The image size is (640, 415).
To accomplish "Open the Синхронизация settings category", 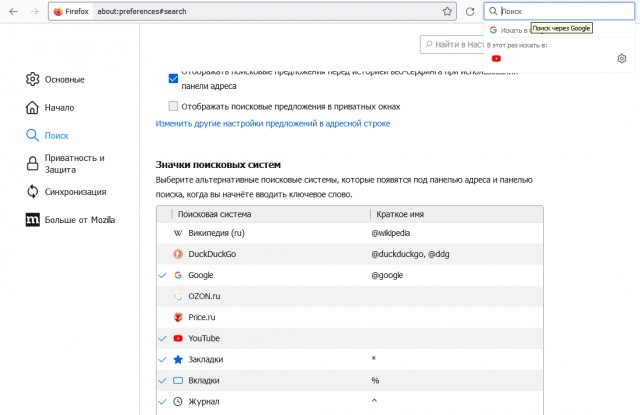I will (x=75, y=192).
